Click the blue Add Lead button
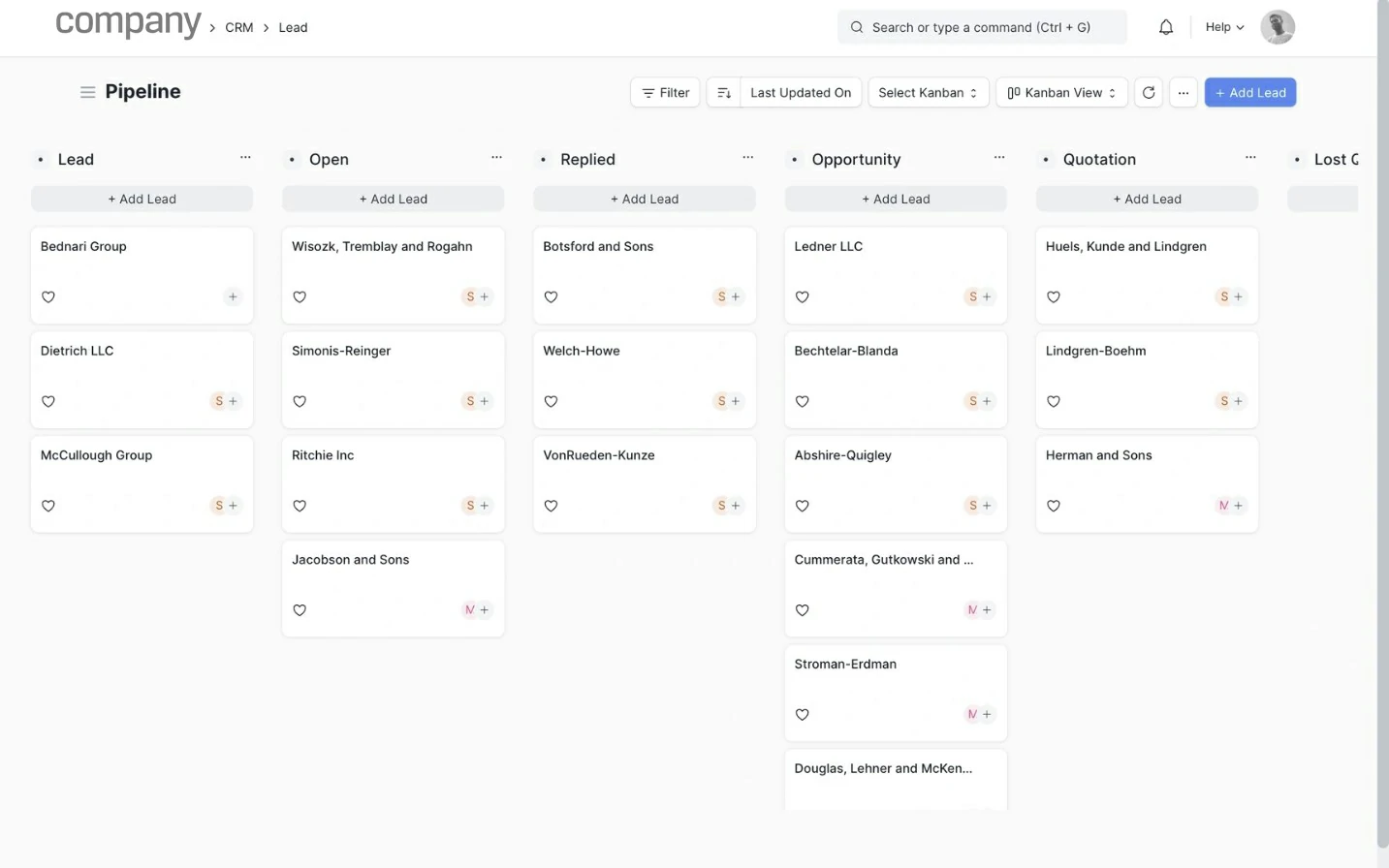Screen dimensions: 1389x868 click(x=1249, y=93)
